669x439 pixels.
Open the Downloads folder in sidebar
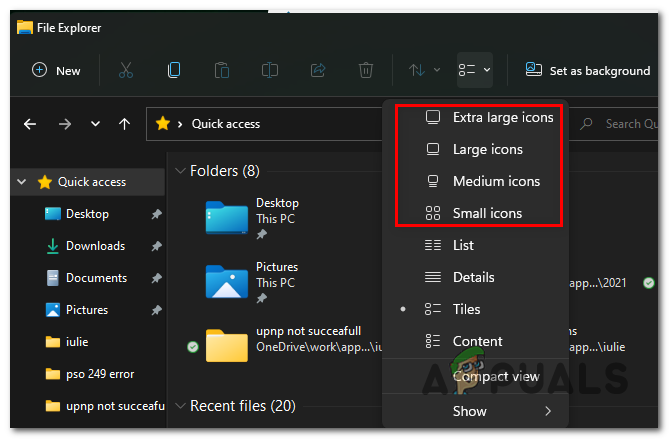pyautogui.click(x=95, y=246)
